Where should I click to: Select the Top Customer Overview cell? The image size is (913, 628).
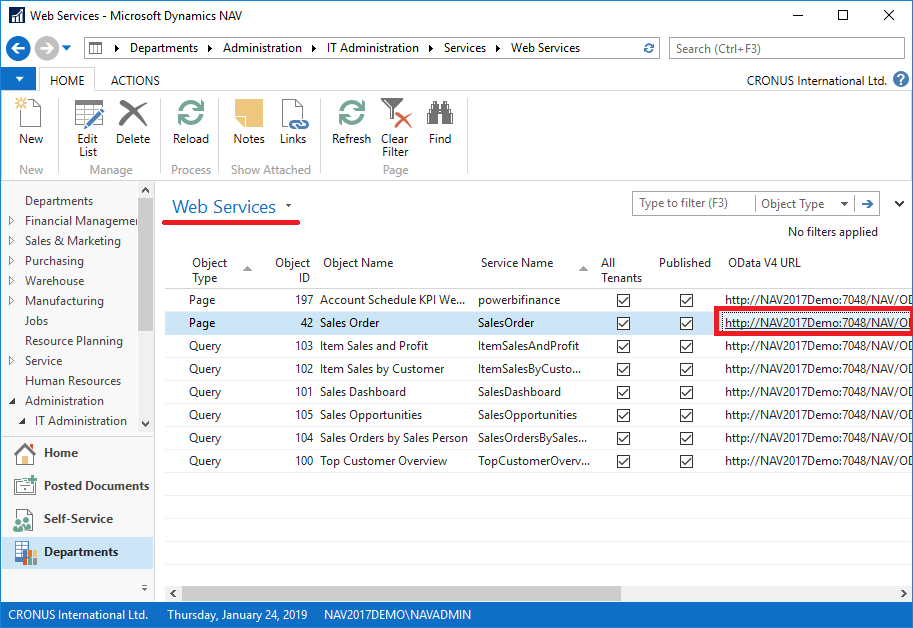coord(384,461)
